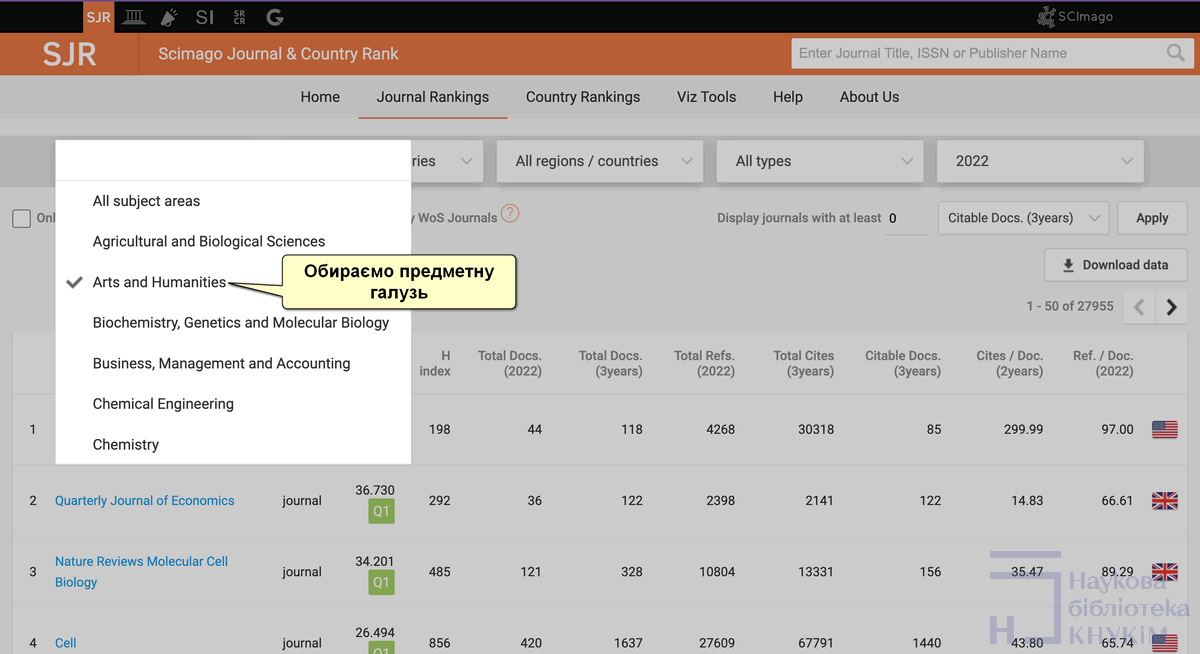The width and height of the screenshot is (1200, 654).
Task: Open the institutions building icon in top bar
Action: coord(132,17)
